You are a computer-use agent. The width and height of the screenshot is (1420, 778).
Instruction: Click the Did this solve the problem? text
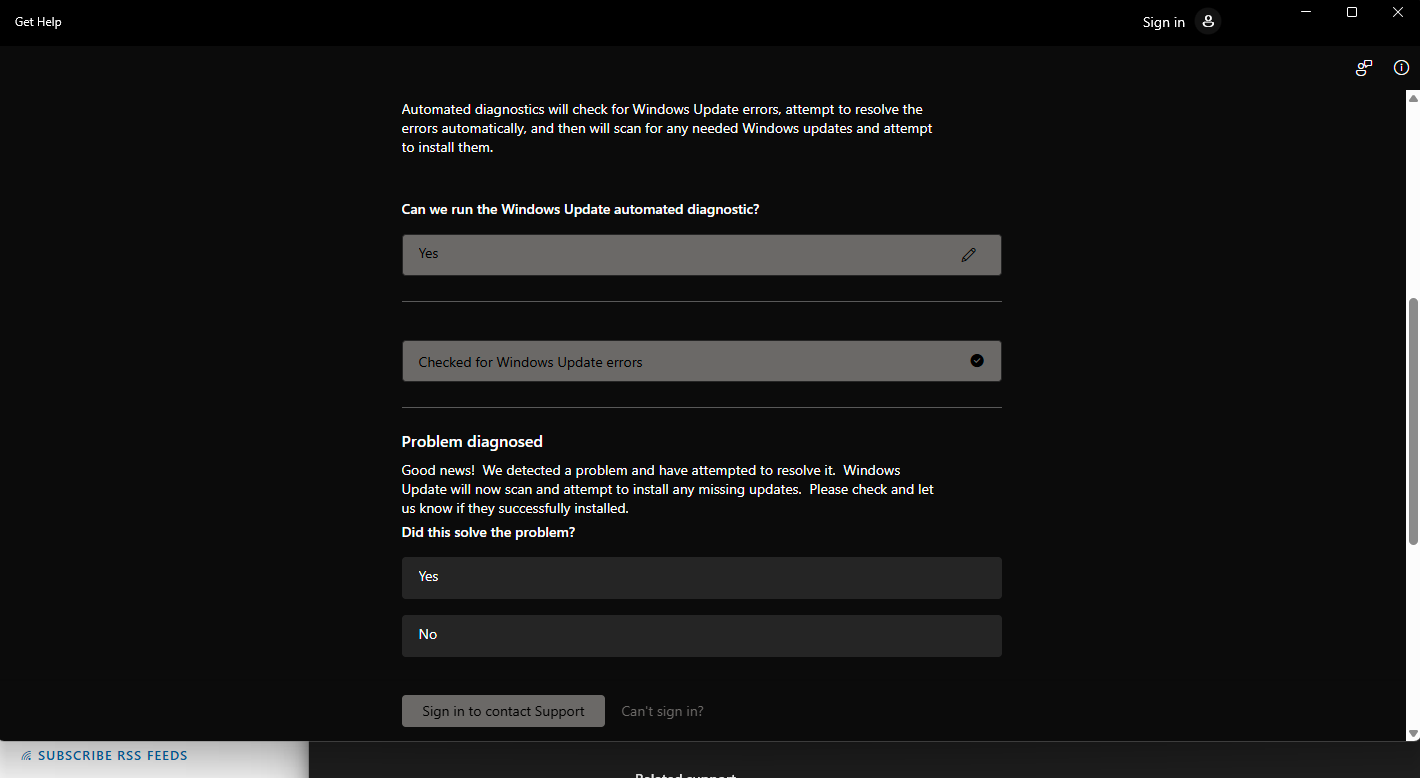(488, 532)
